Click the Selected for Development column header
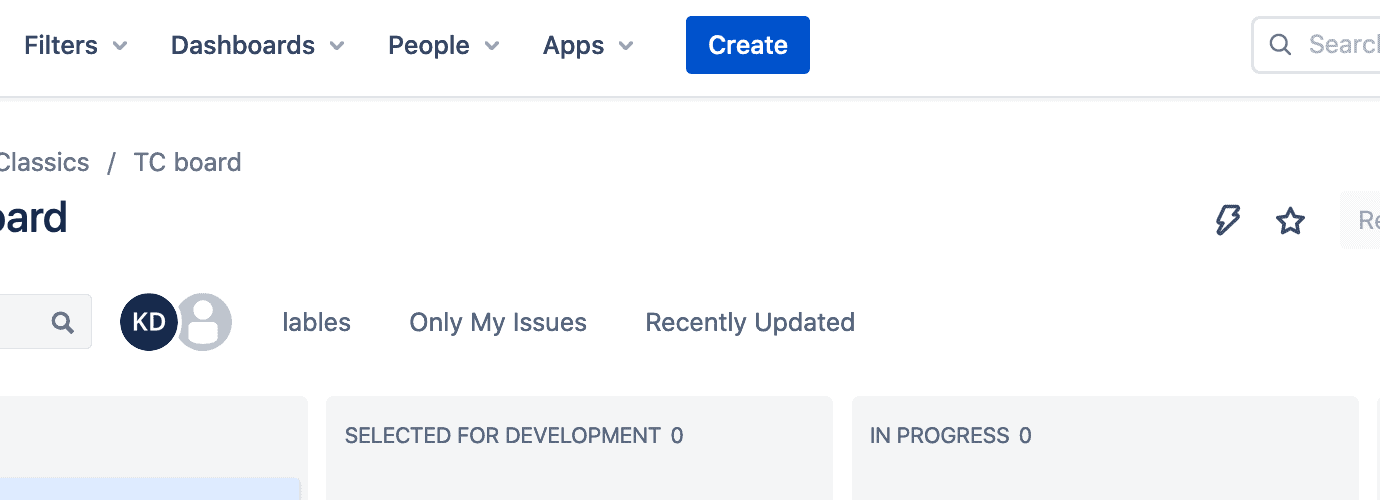1380x500 pixels. coord(503,435)
